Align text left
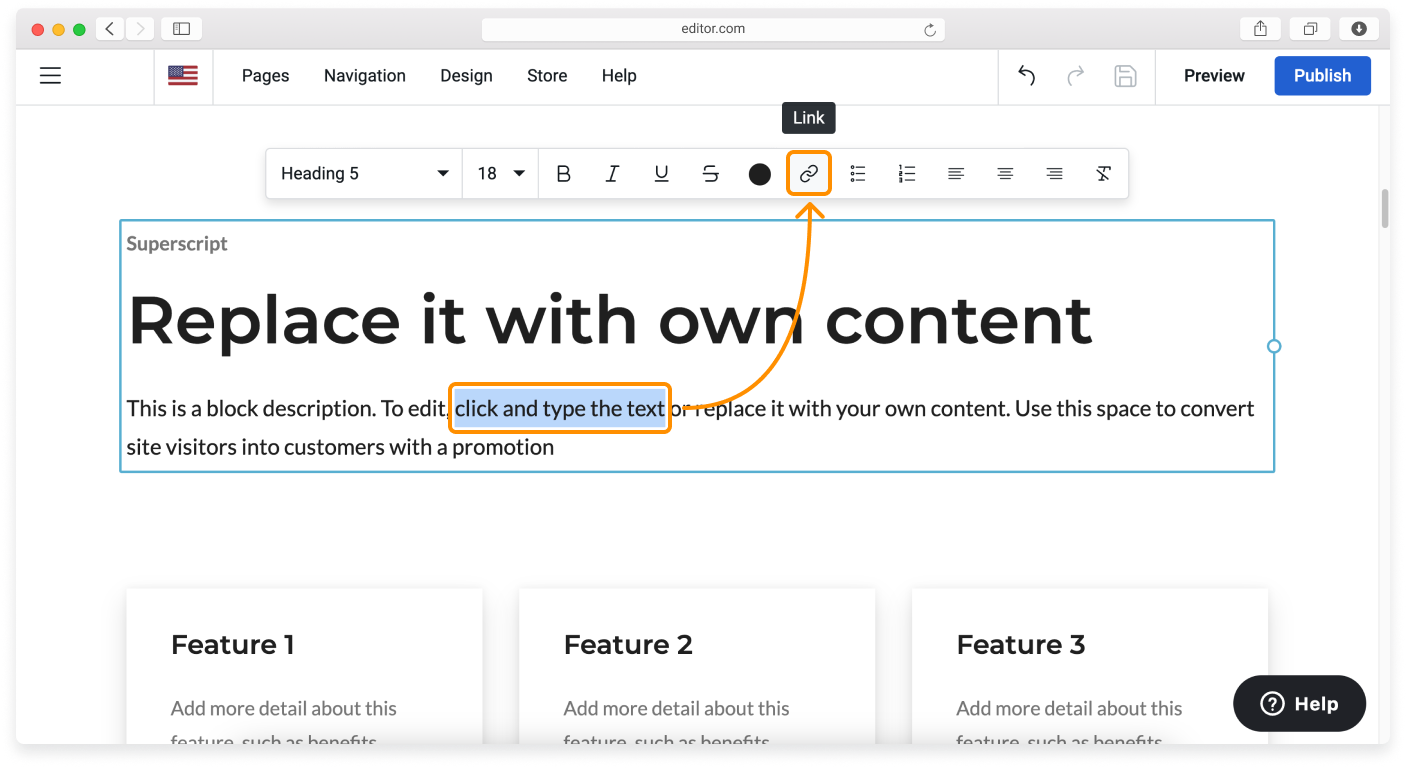The height and width of the screenshot is (768, 1406). tap(956, 174)
